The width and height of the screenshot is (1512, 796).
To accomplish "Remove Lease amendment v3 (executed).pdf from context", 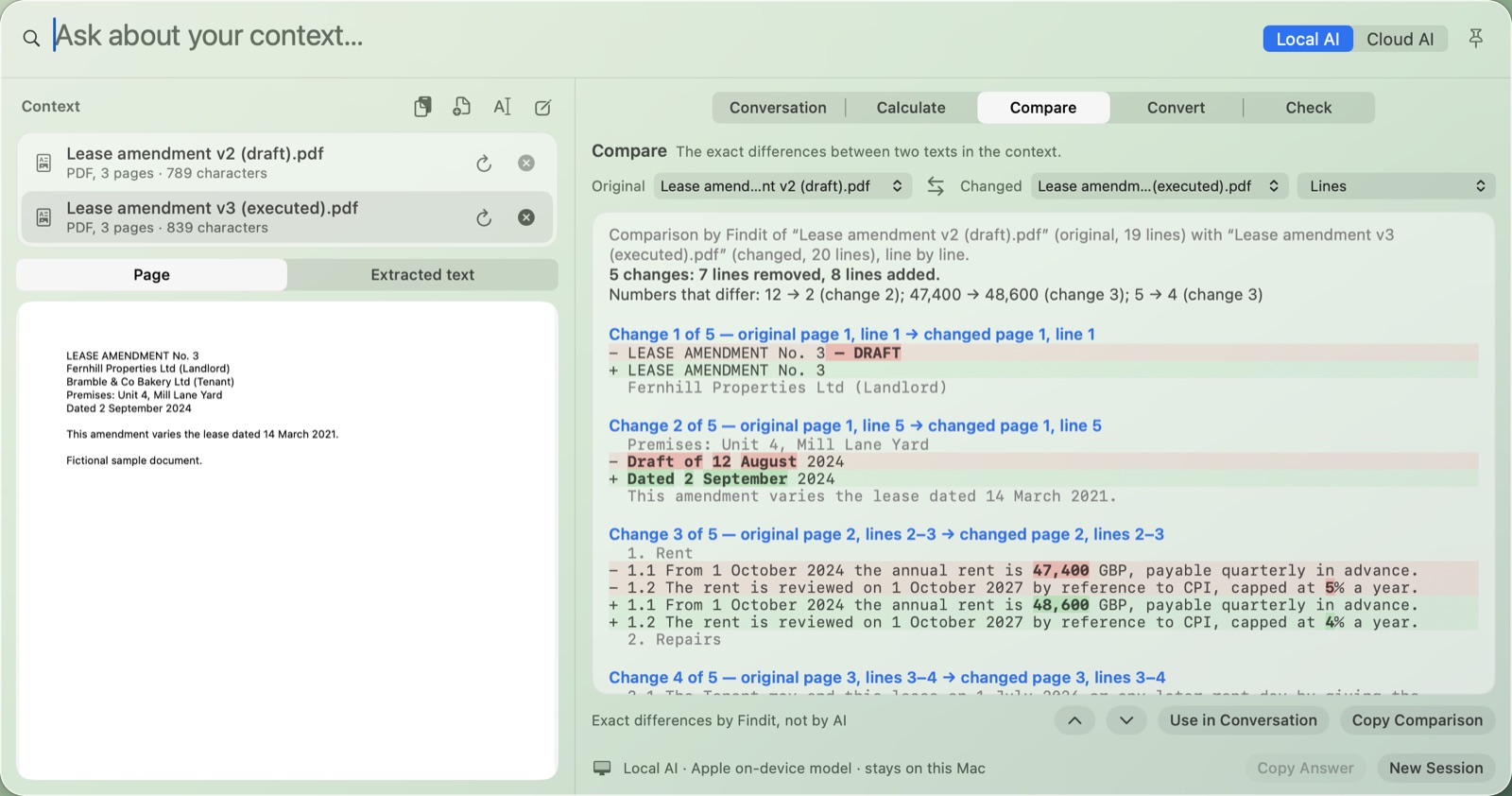I will pos(526,217).
